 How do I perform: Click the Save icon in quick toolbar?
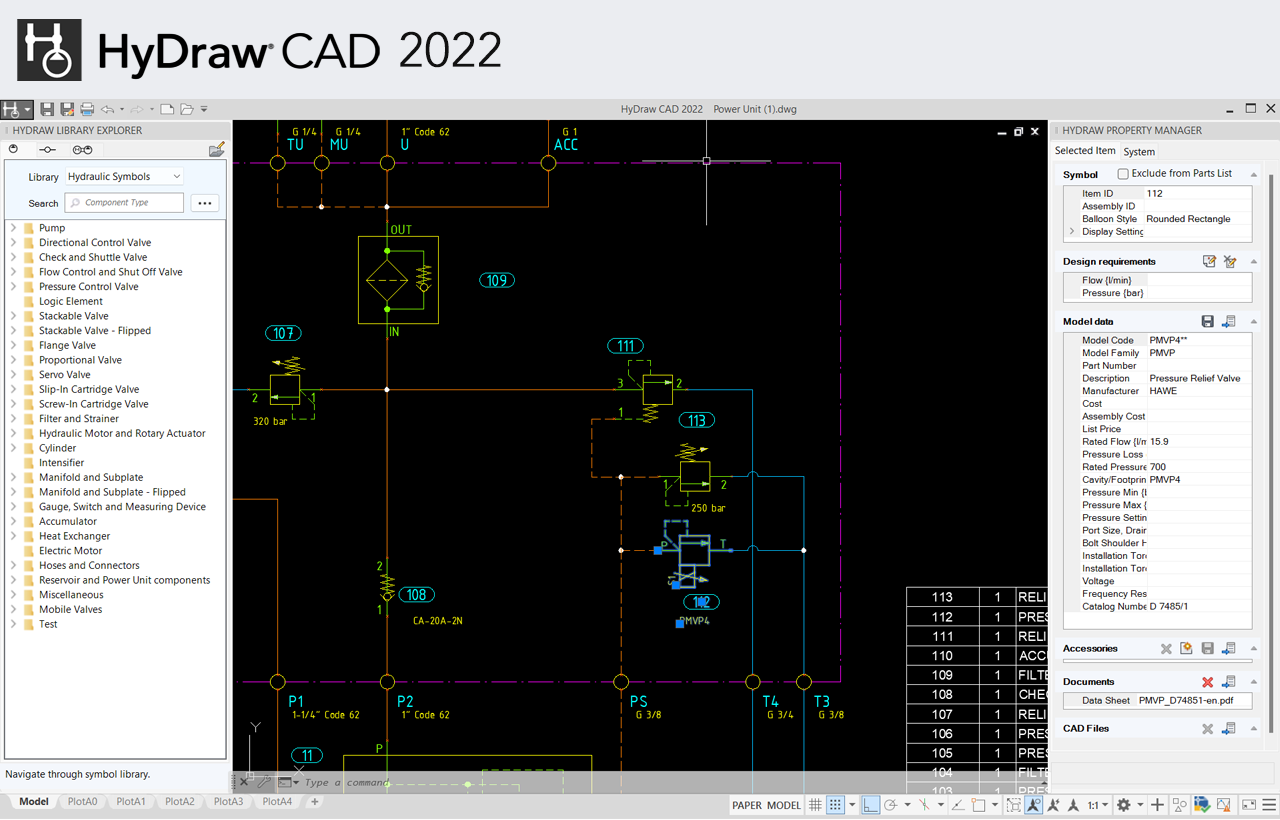click(47, 109)
